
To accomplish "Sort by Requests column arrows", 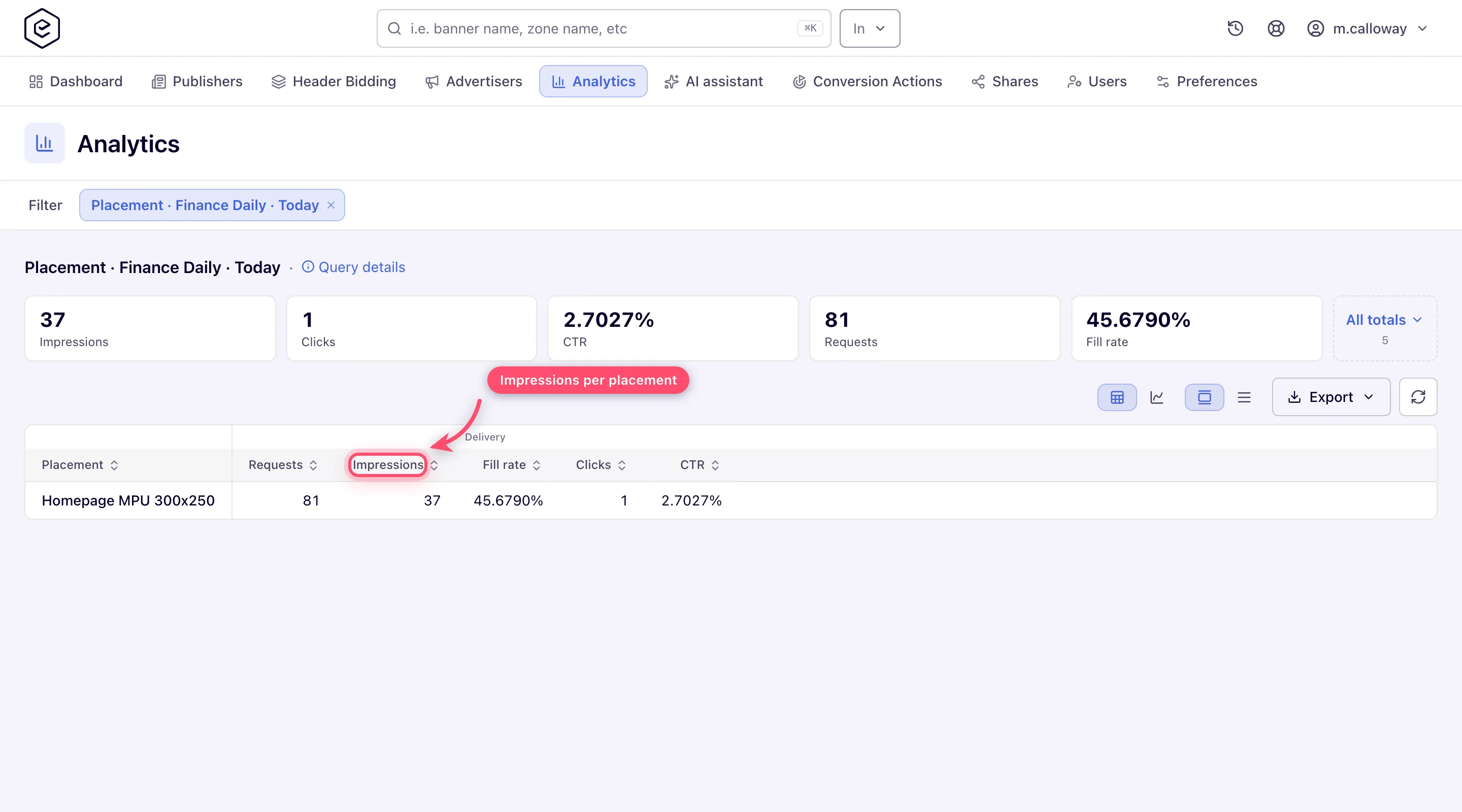I will pos(313,465).
